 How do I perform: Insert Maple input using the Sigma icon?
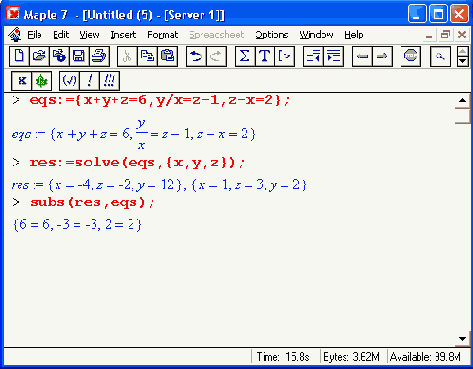pyautogui.click(x=245, y=56)
